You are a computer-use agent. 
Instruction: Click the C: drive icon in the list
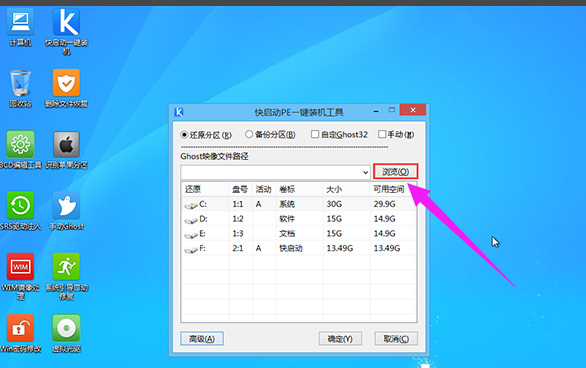(x=191, y=205)
